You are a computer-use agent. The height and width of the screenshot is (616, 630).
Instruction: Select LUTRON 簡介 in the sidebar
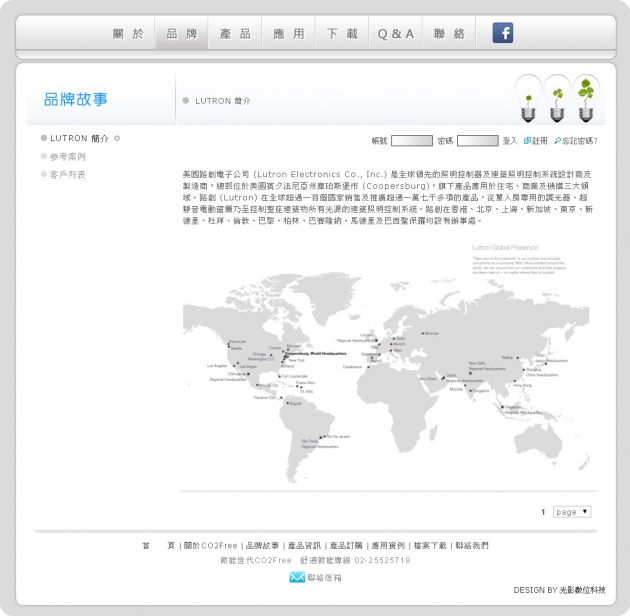(x=79, y=139)
